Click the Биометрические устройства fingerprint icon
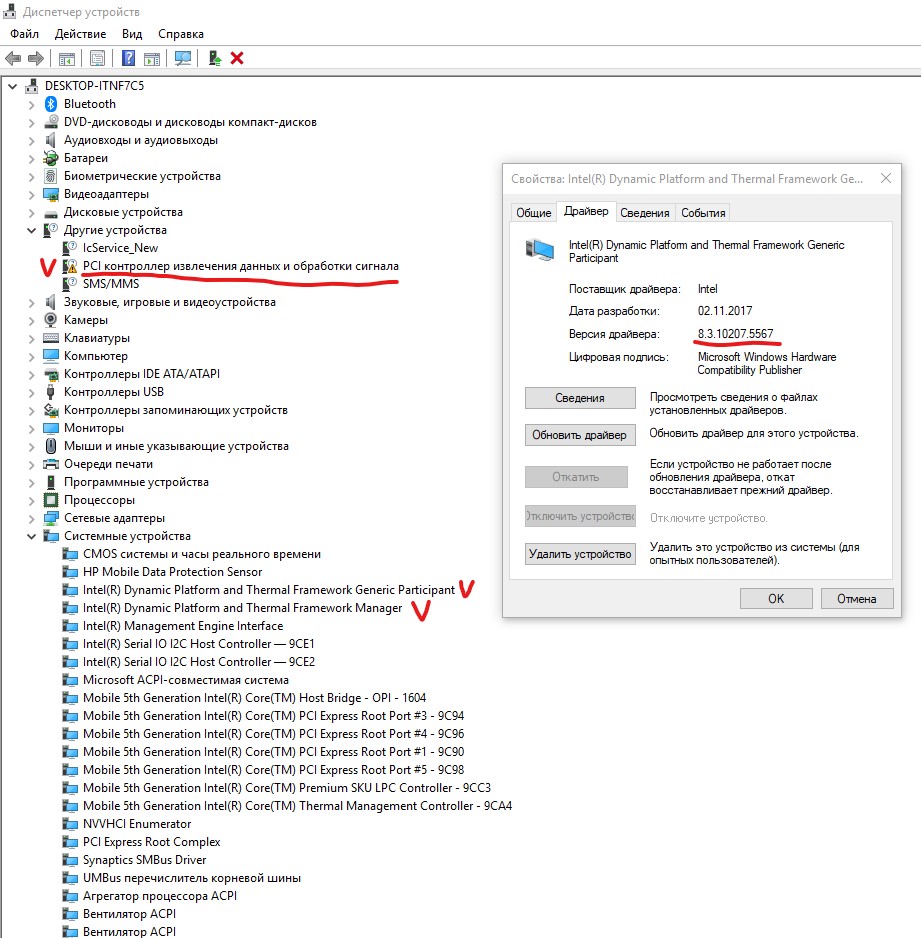 point(51,176)
